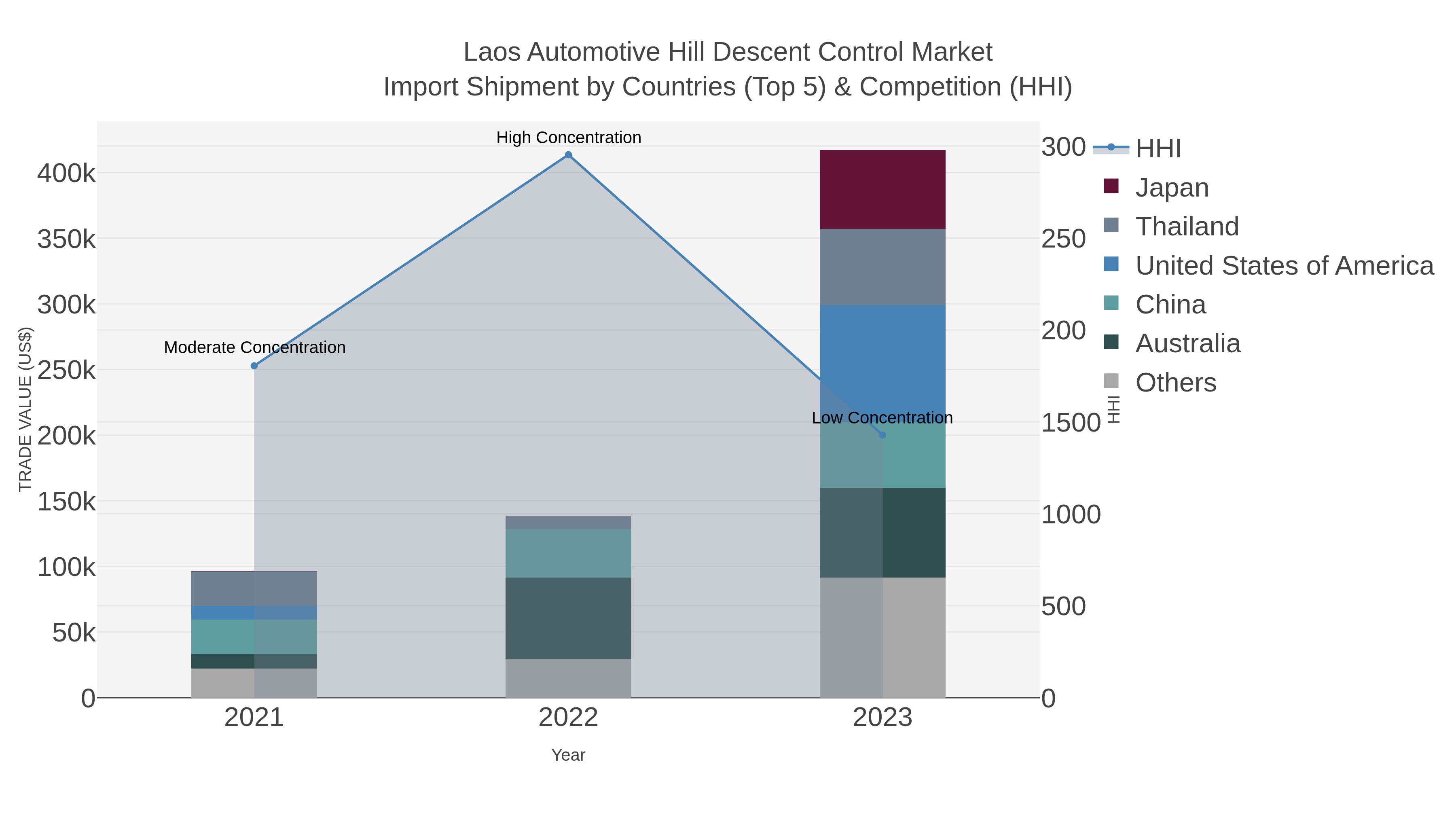This screenshot has width=1456, height=819.
Task: Click the Japan maroon legend swatch
Action: (x=1111, y=186)
